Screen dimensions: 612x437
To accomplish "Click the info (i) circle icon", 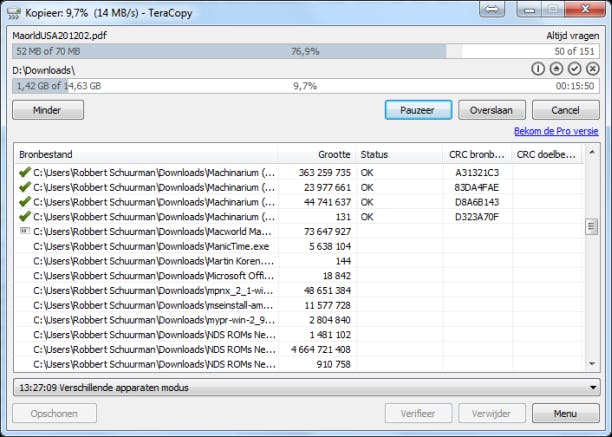I will click(538, 69).
